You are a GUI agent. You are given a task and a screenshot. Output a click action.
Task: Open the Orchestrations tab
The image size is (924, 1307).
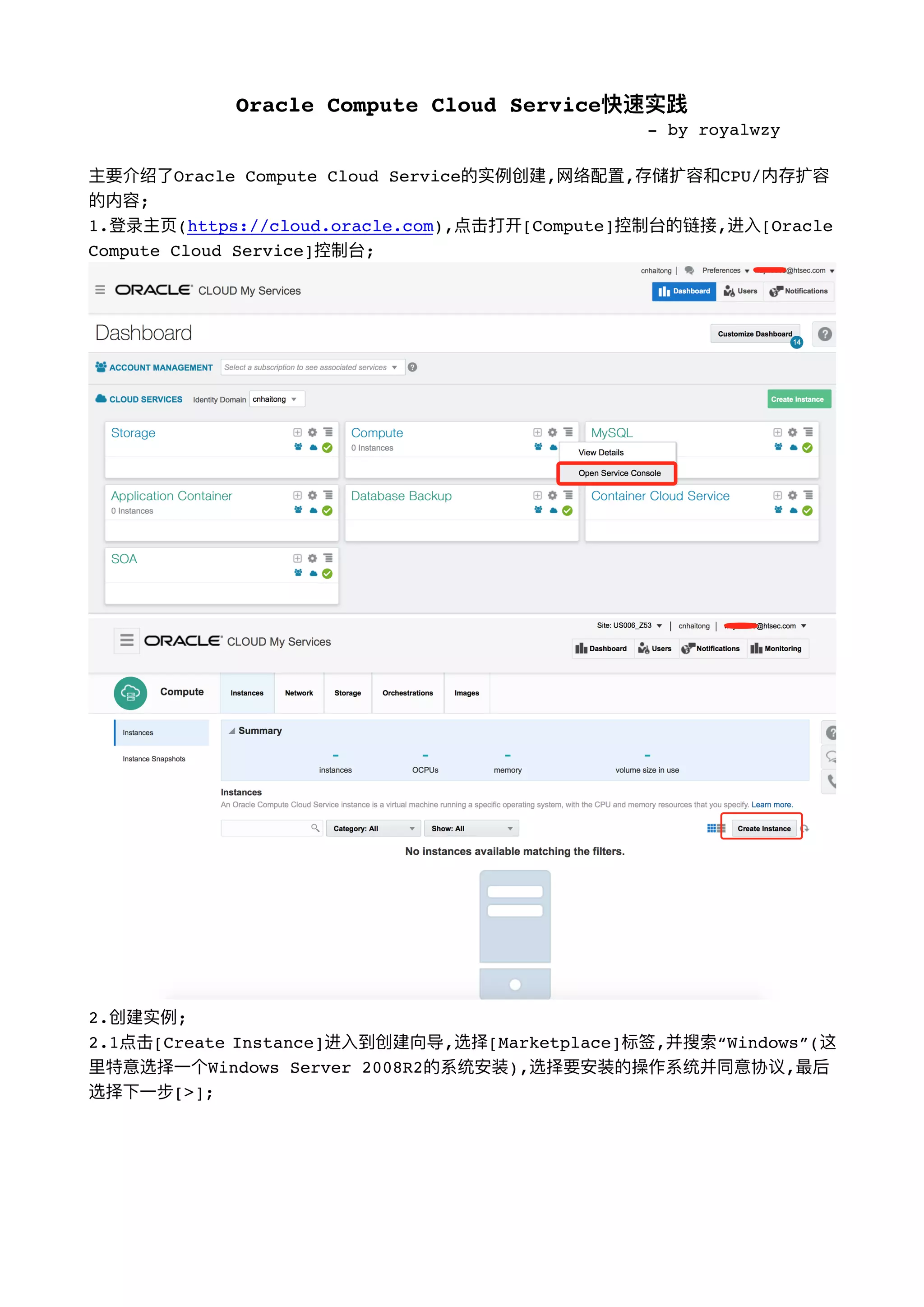(407, 693)
